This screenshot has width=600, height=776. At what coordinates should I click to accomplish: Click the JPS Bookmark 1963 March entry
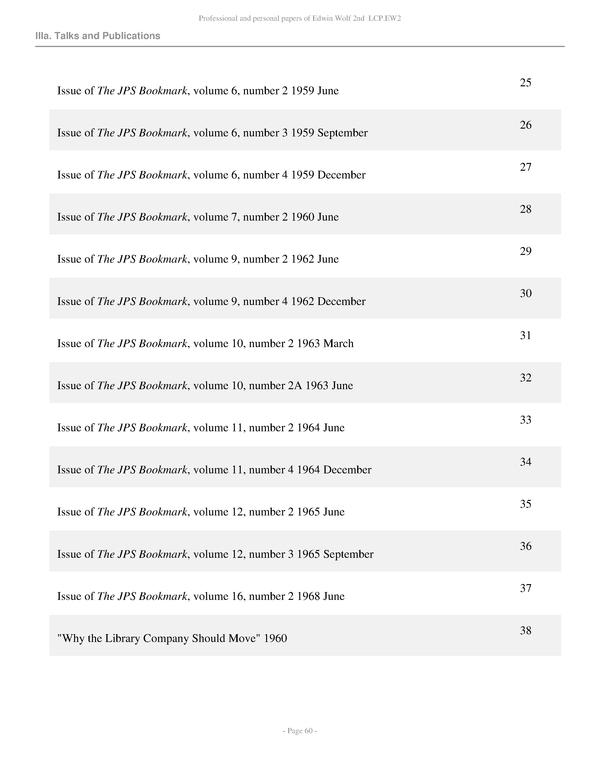coord(205,343)
